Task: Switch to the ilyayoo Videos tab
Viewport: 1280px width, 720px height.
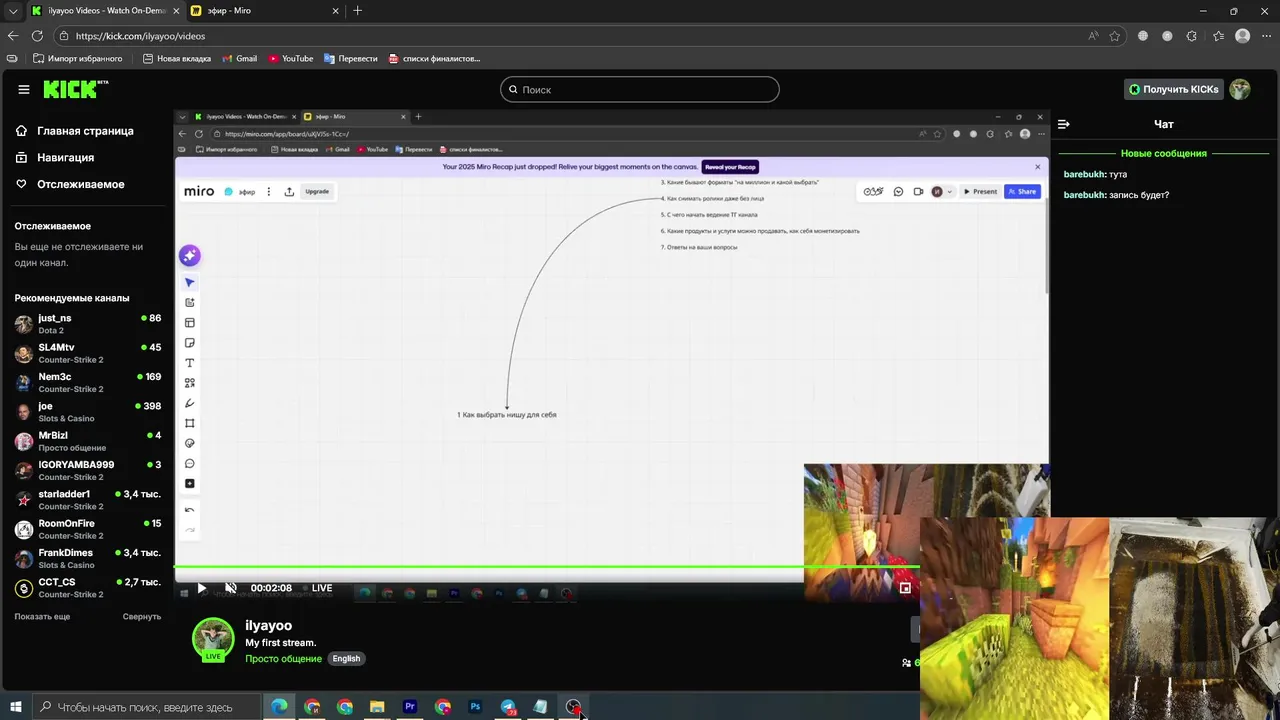Action: 105,11
